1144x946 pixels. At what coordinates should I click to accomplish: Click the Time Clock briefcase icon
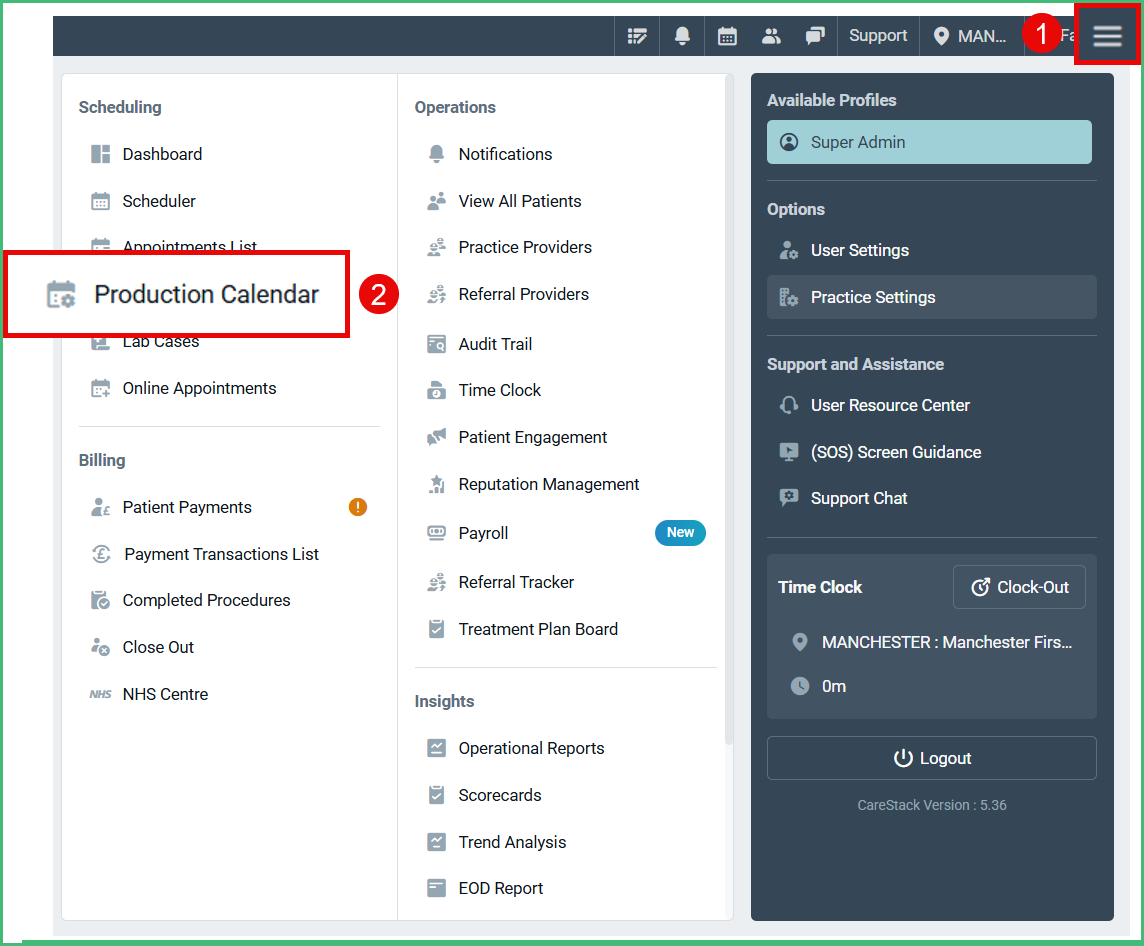pyautogui.click(x=436, y=390)
